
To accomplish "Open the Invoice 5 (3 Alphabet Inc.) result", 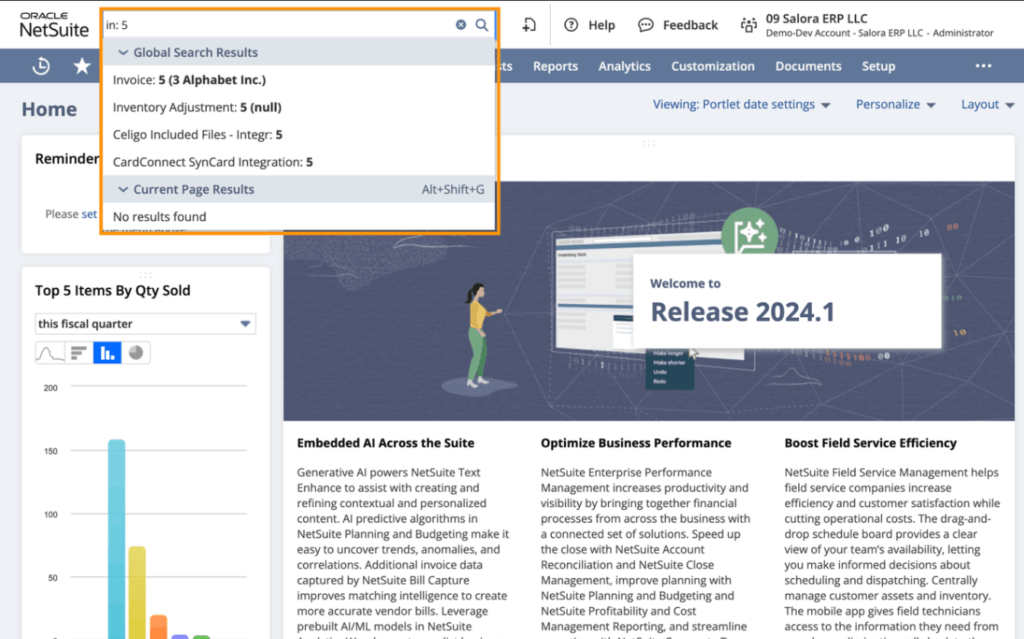I will pyautogui.click(x=189, y=80).
